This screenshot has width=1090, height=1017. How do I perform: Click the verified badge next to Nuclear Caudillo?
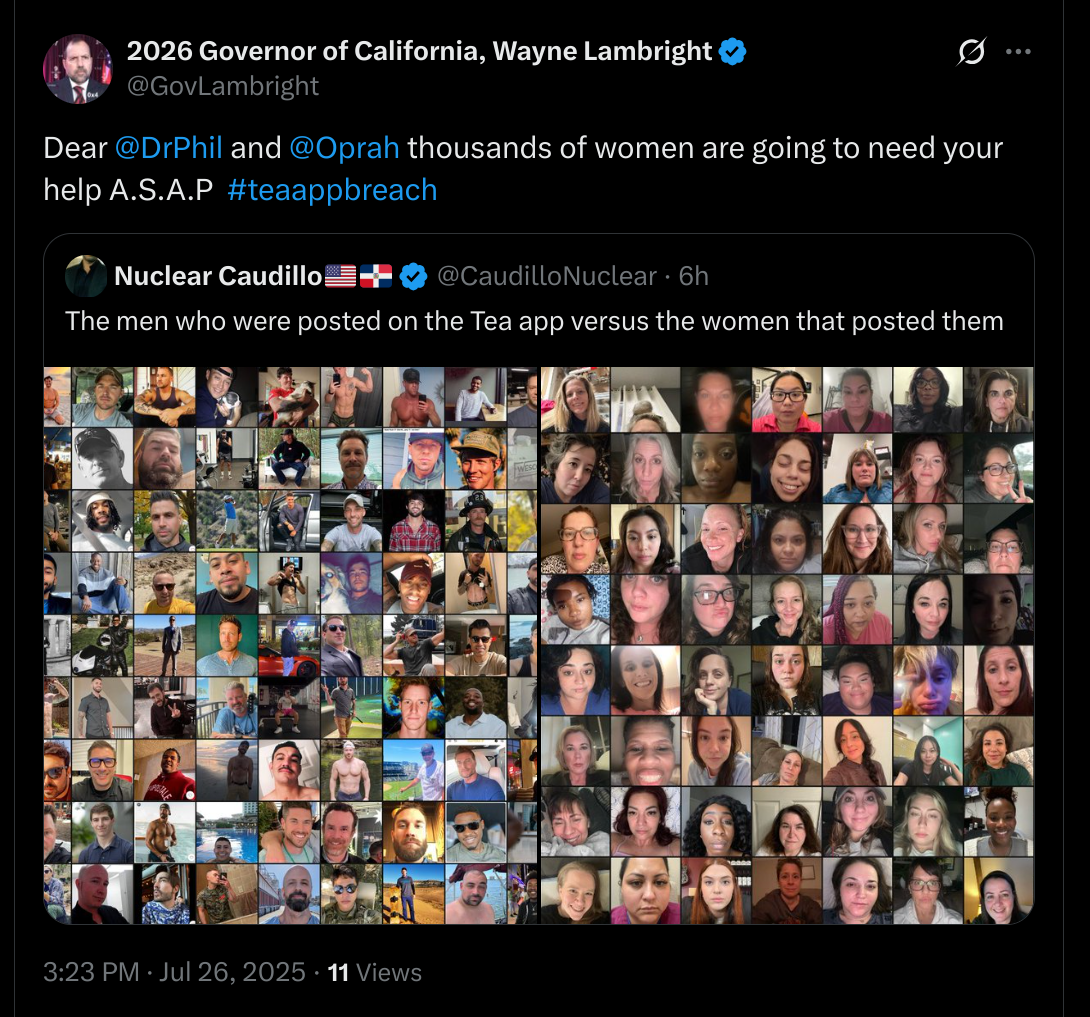[x=413, y=277]
